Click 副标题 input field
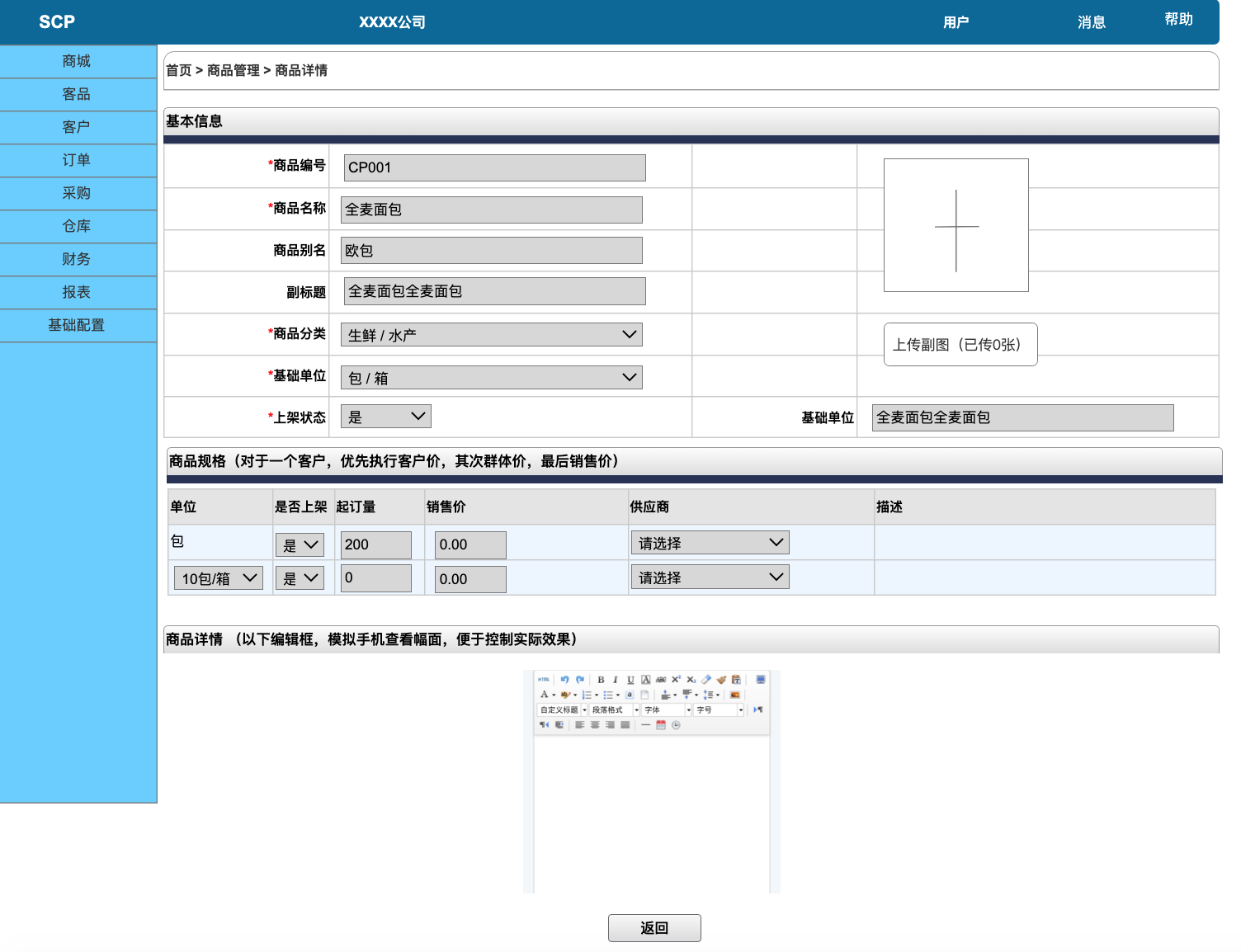 [x=495, y=291]
